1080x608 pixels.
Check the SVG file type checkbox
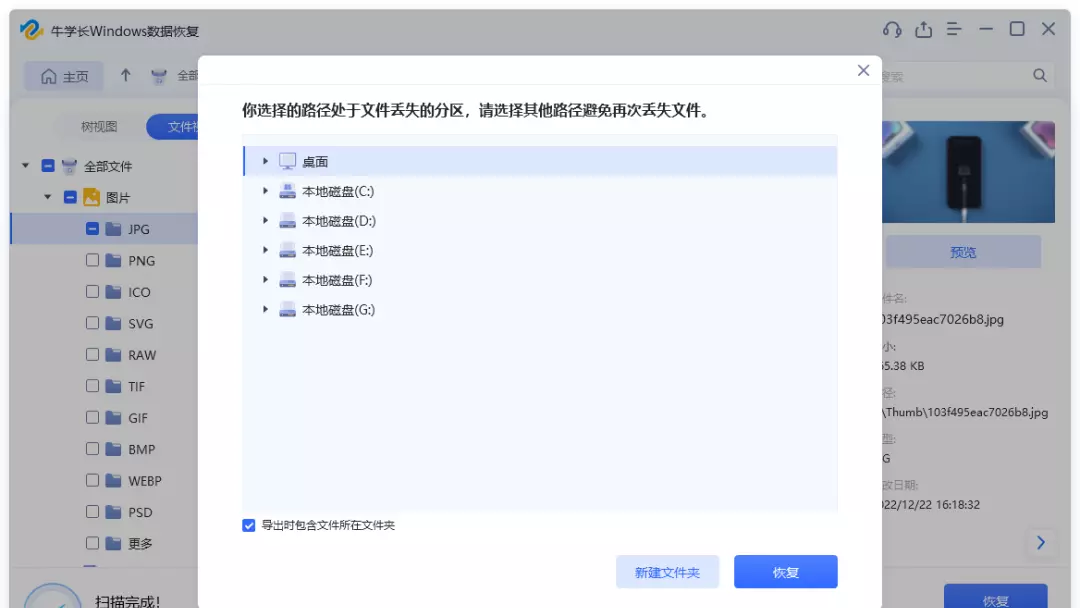click(92, 323)
